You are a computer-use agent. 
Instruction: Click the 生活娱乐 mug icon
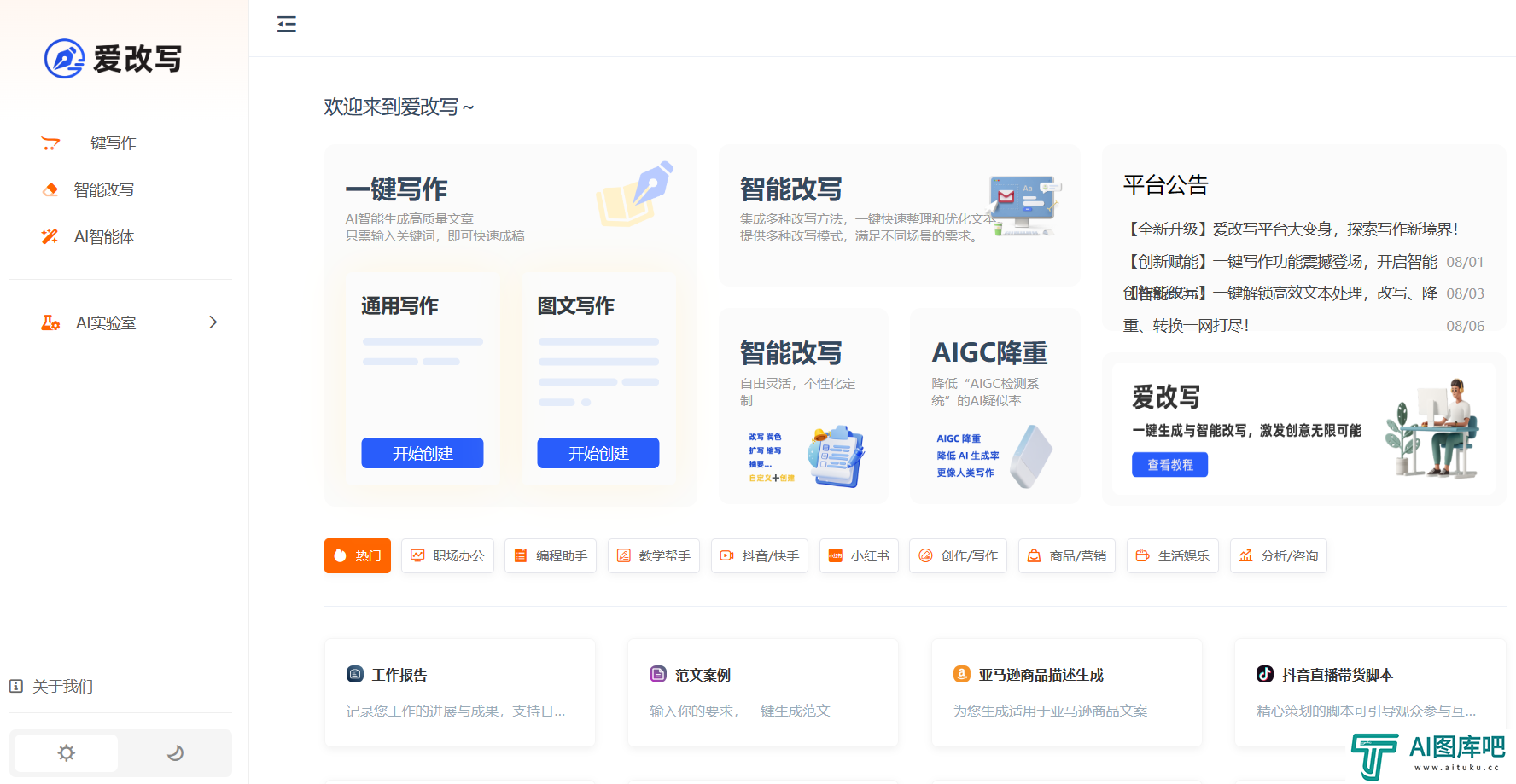click(1143, 555)
